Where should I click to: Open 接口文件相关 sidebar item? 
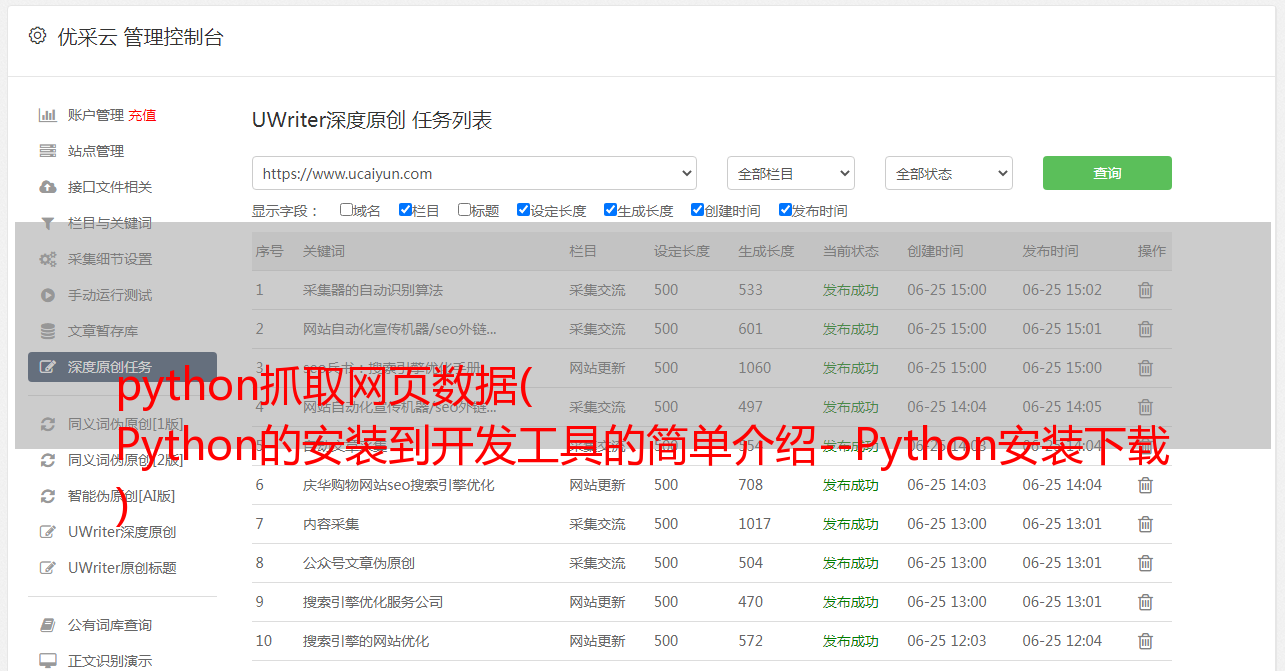point(110,187)
